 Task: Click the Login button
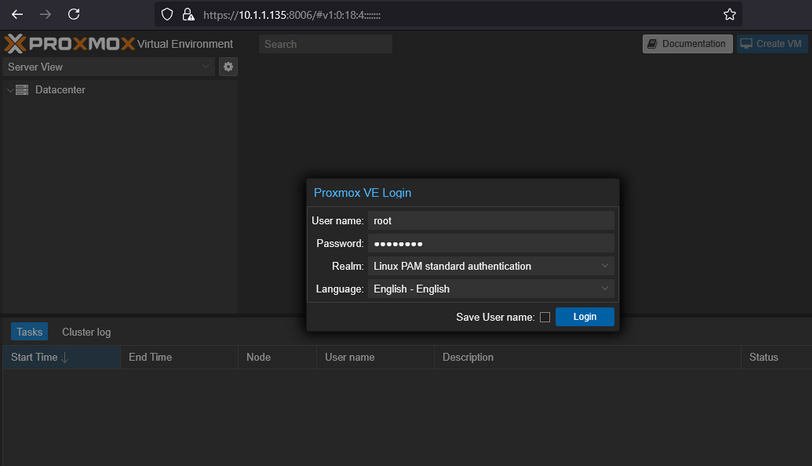pyautogui.click(x=585, y=317)
